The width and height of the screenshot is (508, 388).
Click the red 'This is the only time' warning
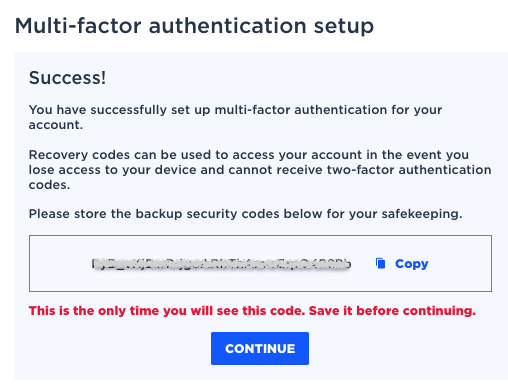pyautogui.click(x=252, y=311)
